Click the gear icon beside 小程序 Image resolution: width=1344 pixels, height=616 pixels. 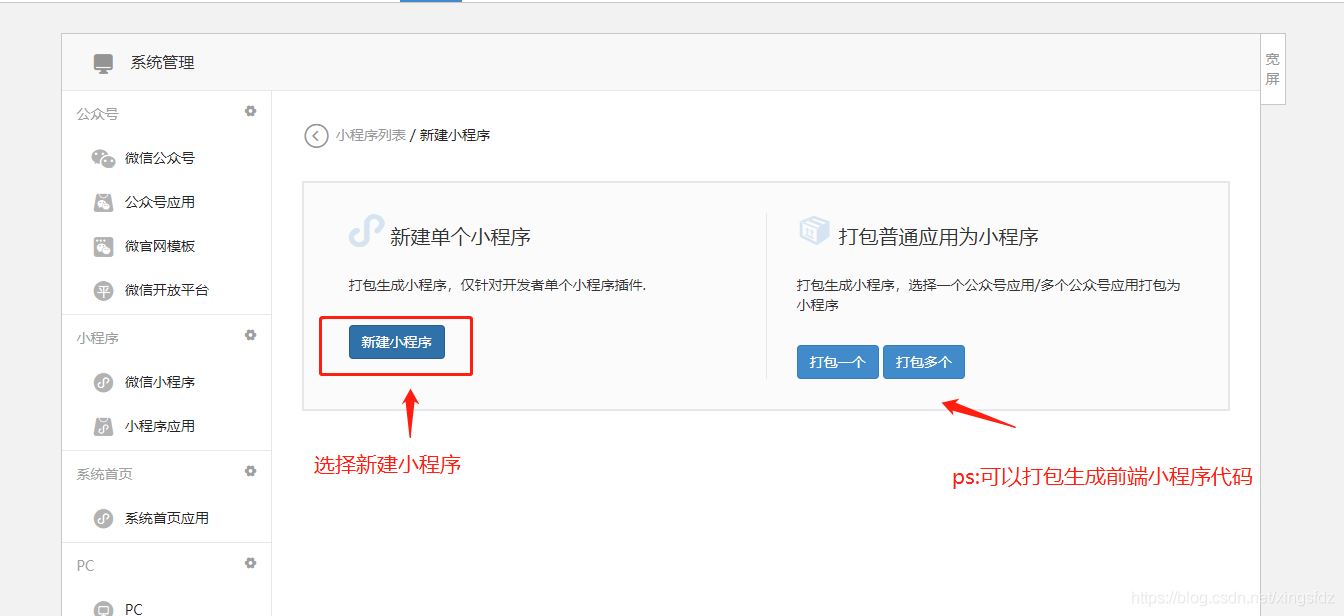pos(250,335)
